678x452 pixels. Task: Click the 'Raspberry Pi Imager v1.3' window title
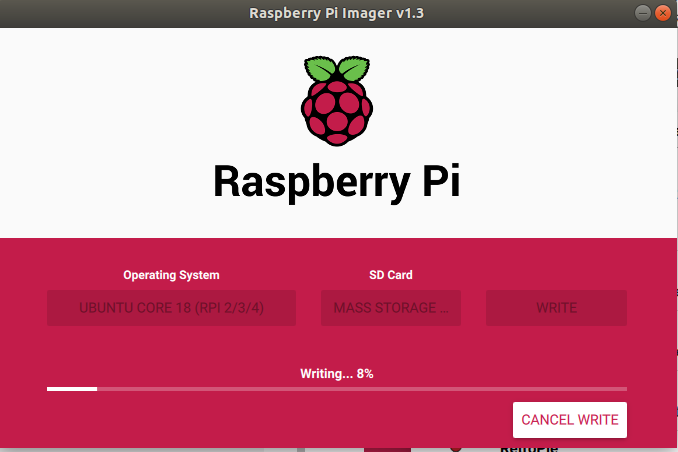pos(336,13)
